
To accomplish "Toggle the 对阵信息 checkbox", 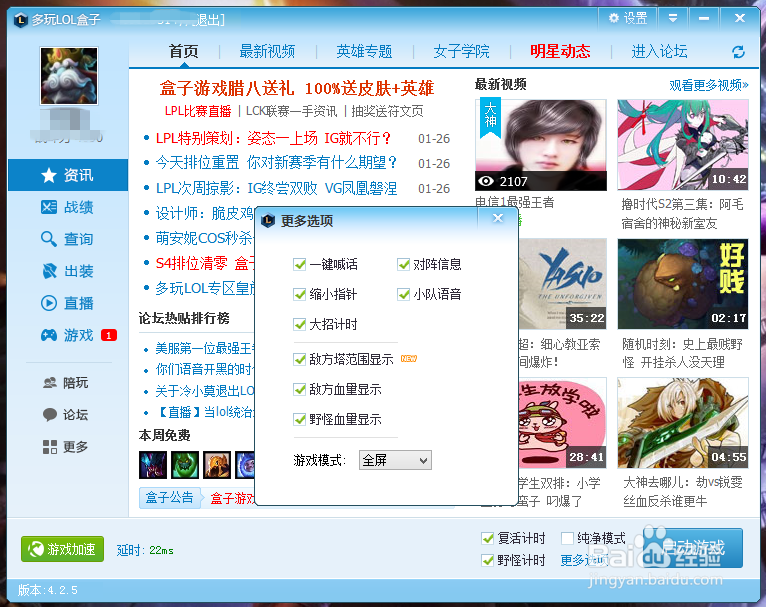I will point(404,265).
